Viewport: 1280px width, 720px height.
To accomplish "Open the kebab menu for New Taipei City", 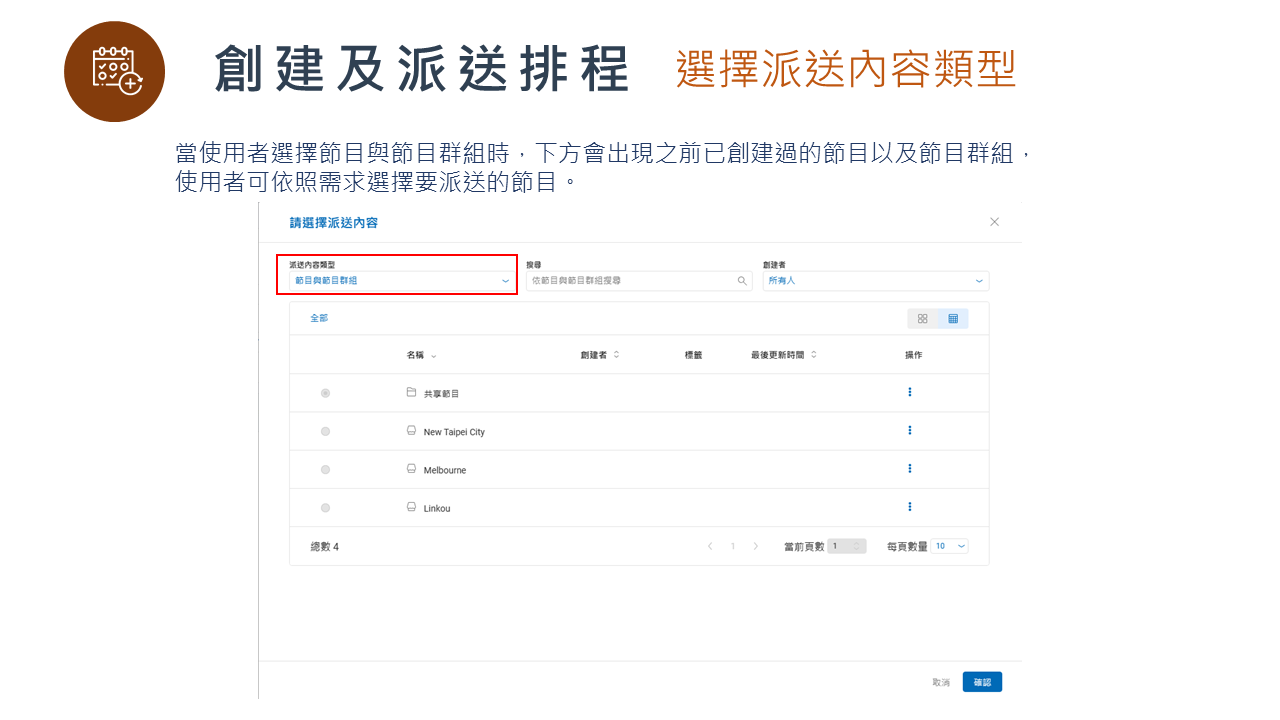I will [x=909, y=430].
